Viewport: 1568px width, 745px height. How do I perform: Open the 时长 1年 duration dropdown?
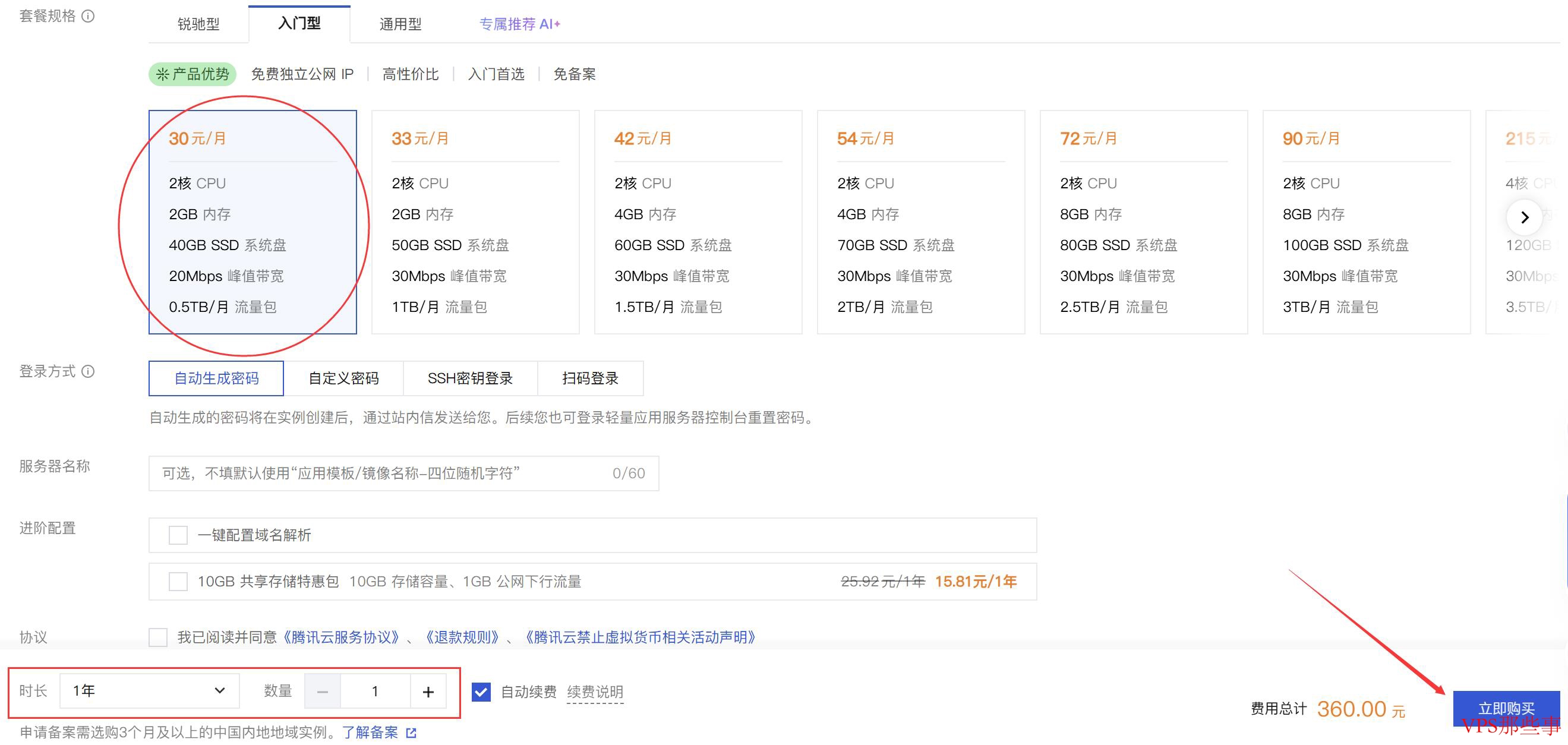coord(149,691)
